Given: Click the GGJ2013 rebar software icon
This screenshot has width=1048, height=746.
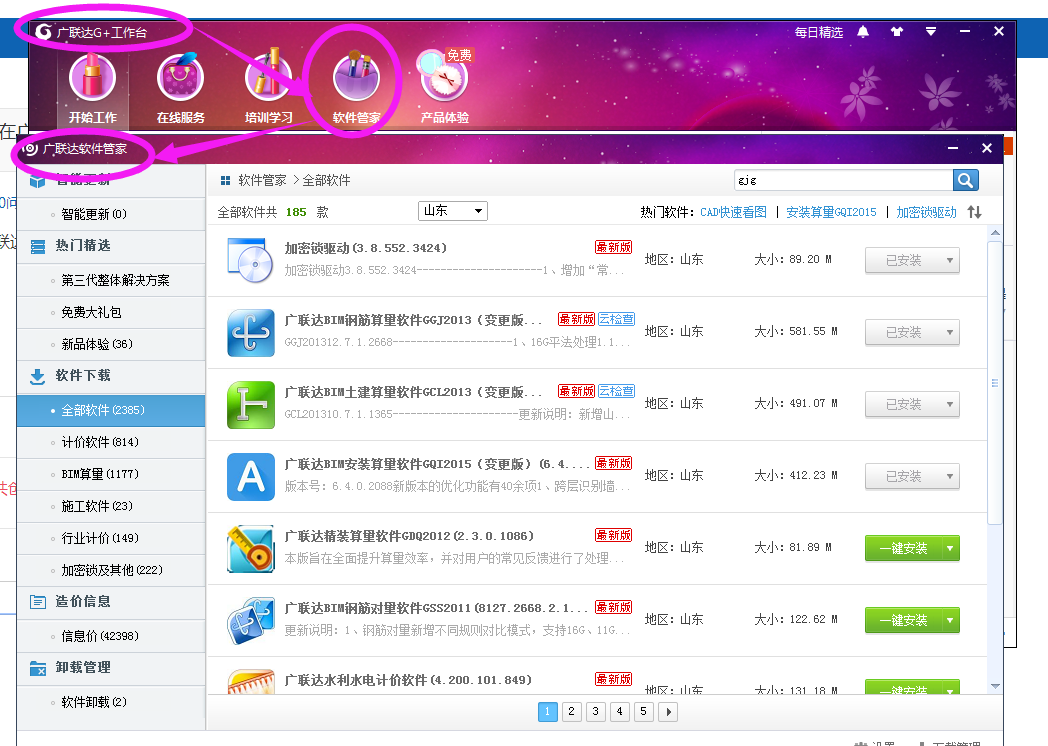Looking at the screenshot, I should point(251,332).
